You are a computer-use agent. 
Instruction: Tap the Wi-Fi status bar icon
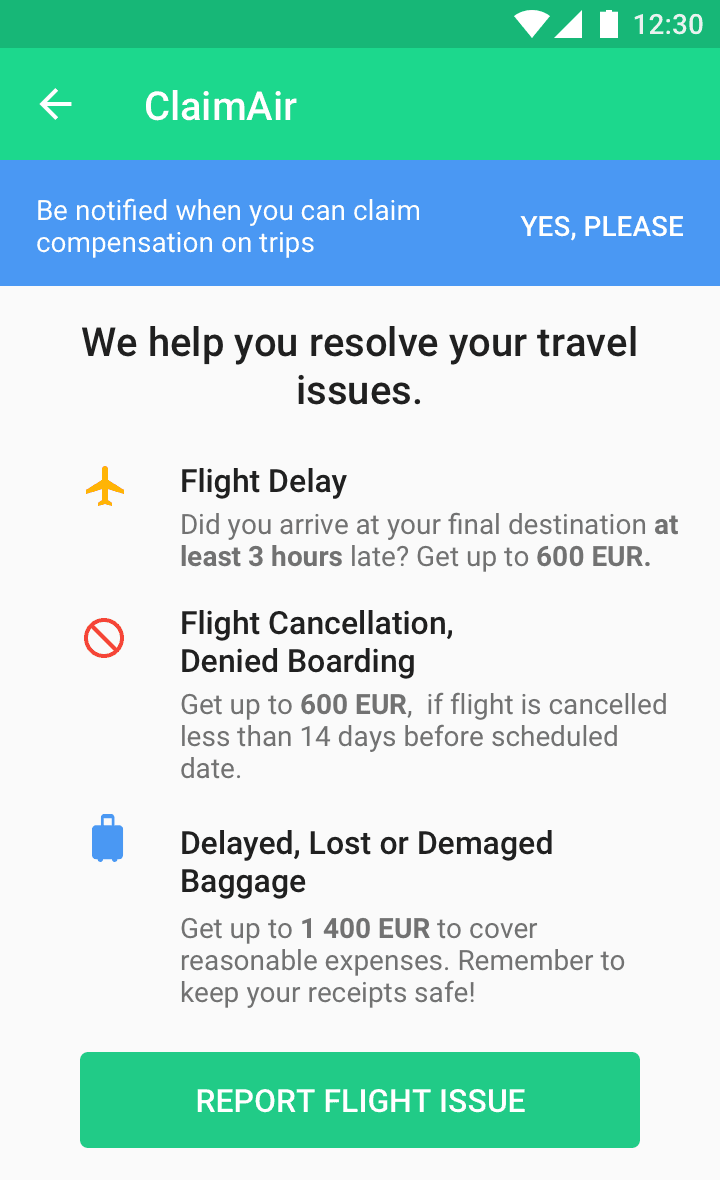530,24
